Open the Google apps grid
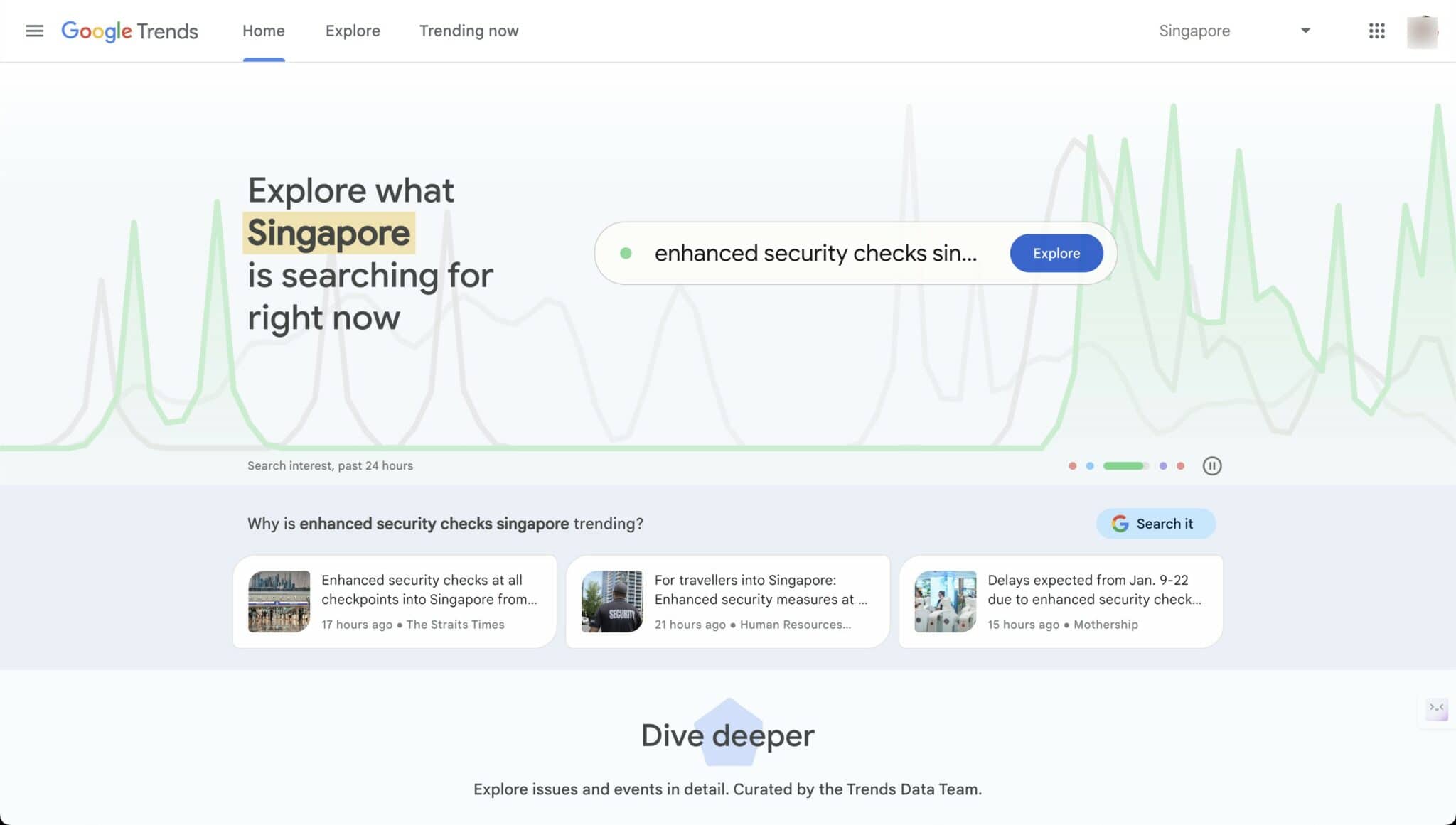Screen dimensions: 1456x825 tap(1376, 31)
